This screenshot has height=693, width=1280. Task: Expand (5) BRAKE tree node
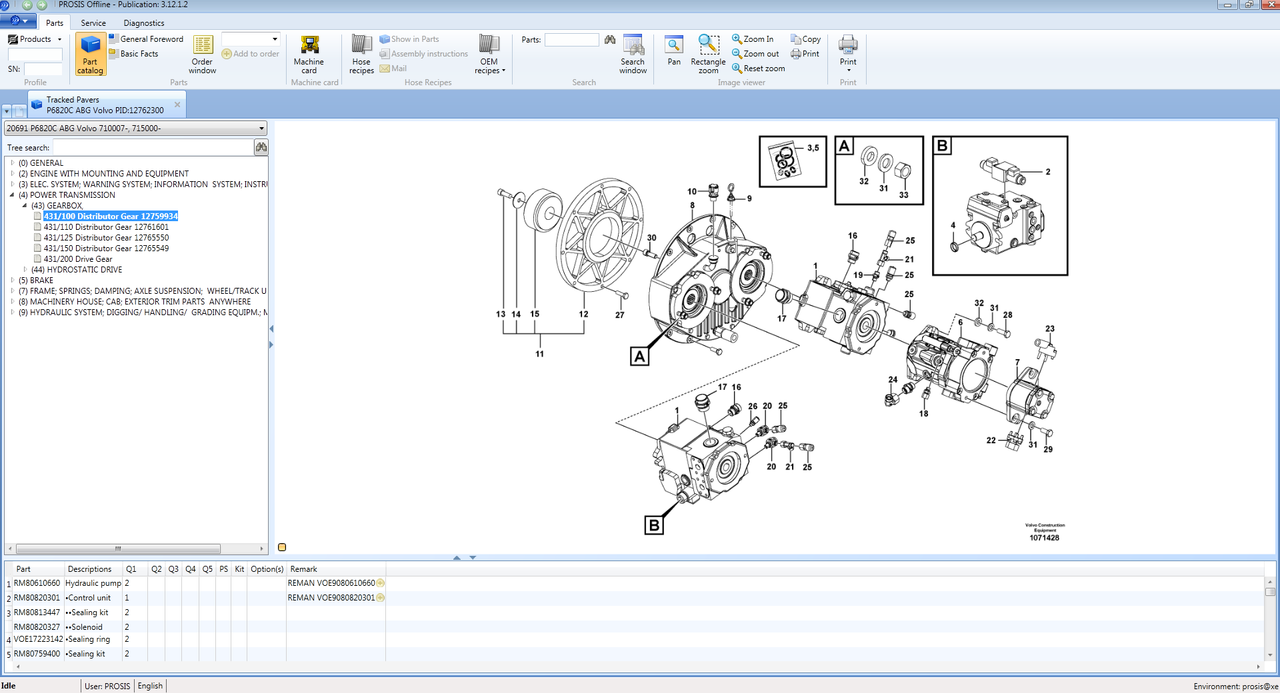[x=12, y=280]
